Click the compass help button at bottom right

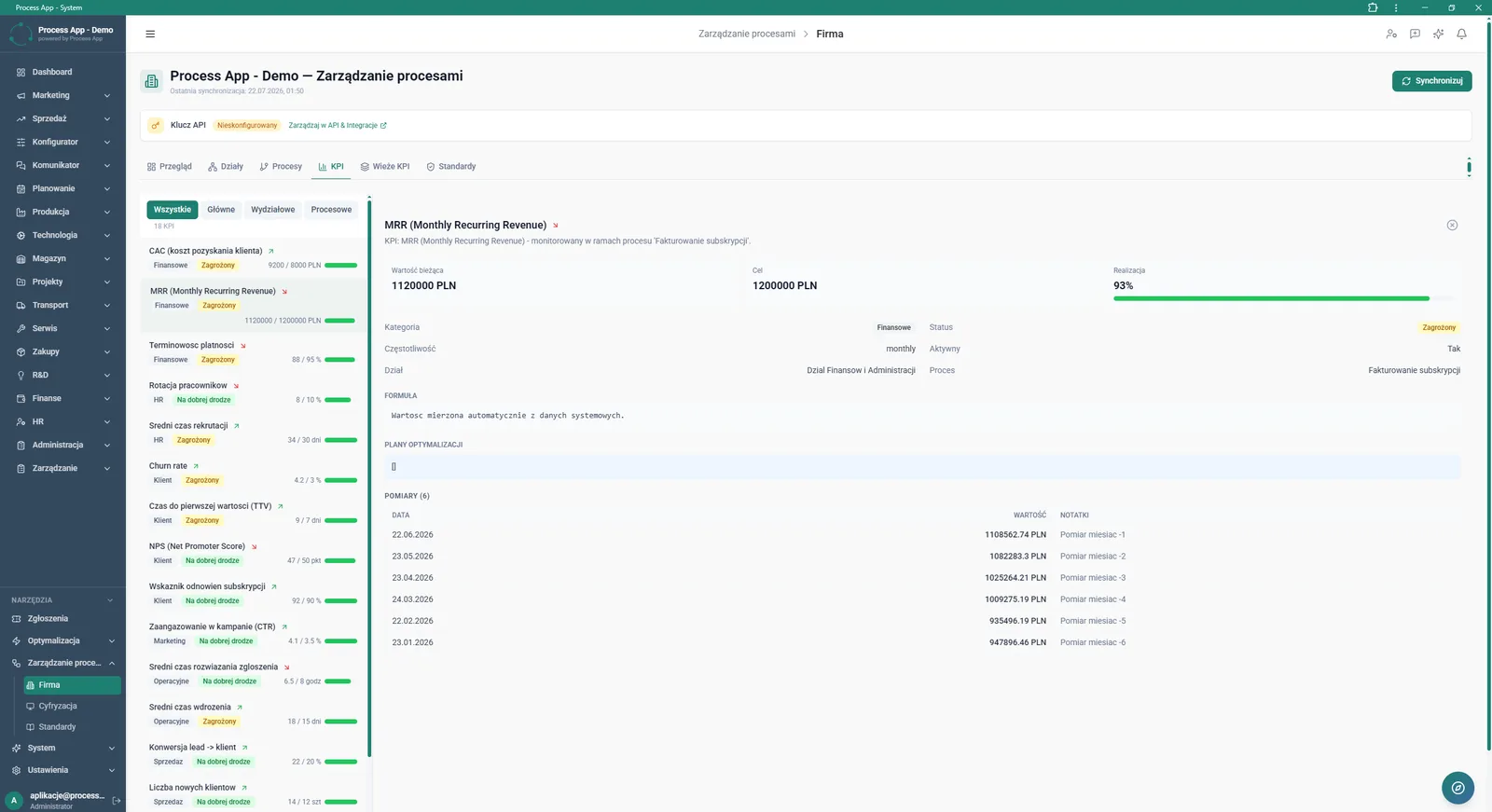tap(1457, 788)
